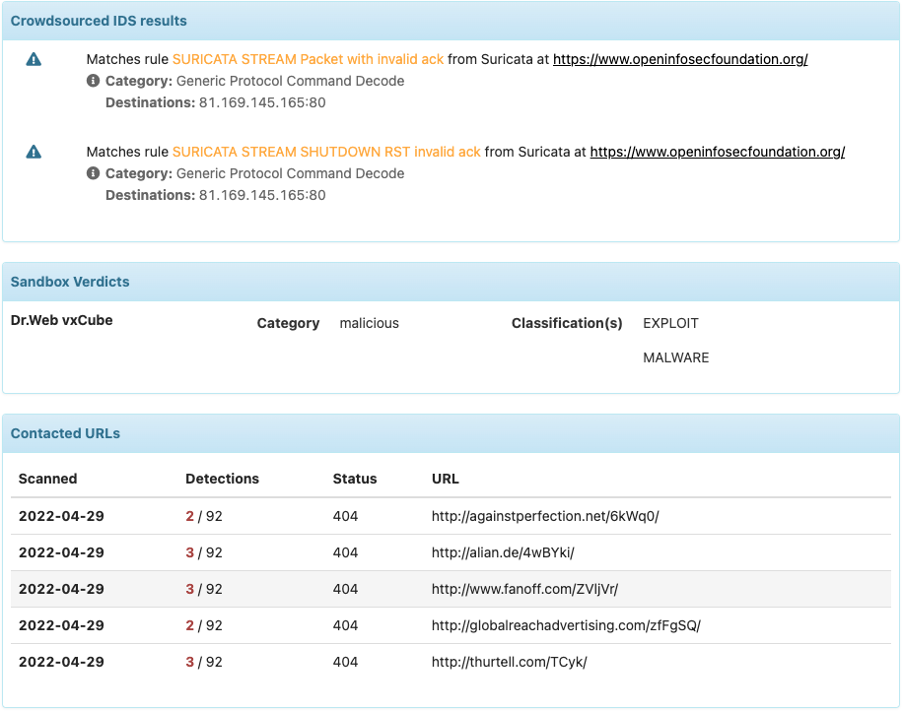
Task: Visit second openinfosecfoundation.org link
Action: 717,152
